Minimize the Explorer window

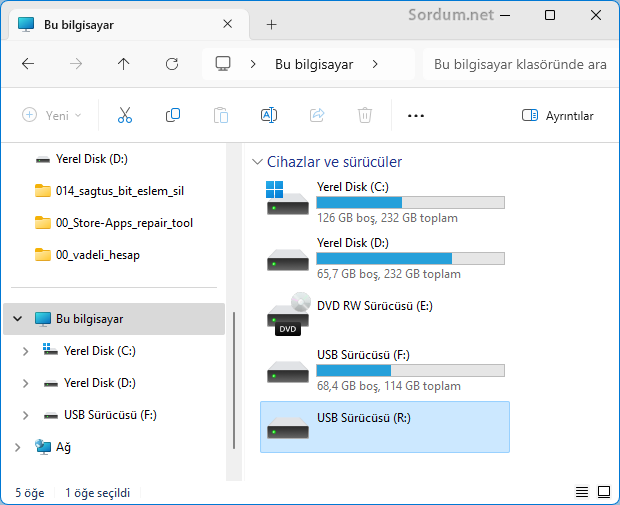click(505, 16)
